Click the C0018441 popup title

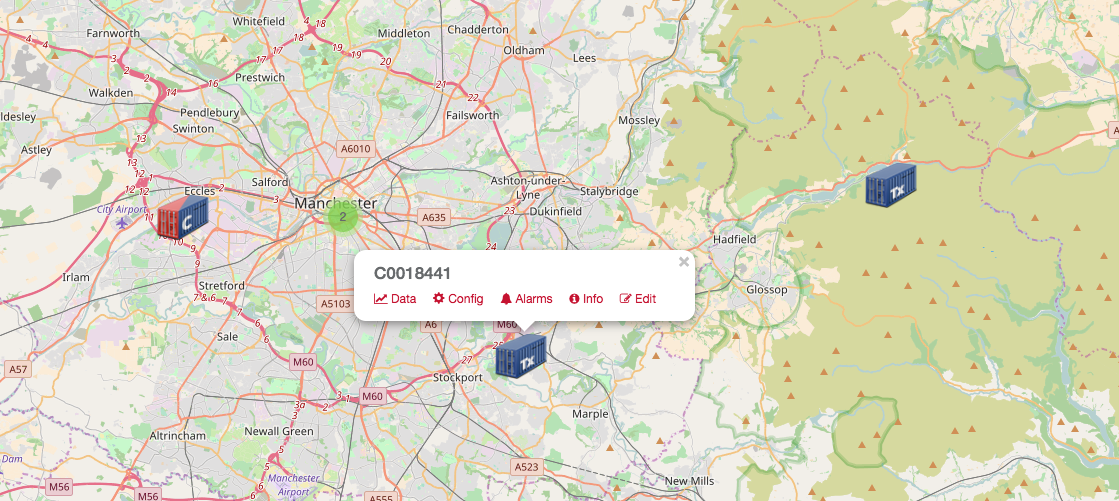tap(412, 273)
